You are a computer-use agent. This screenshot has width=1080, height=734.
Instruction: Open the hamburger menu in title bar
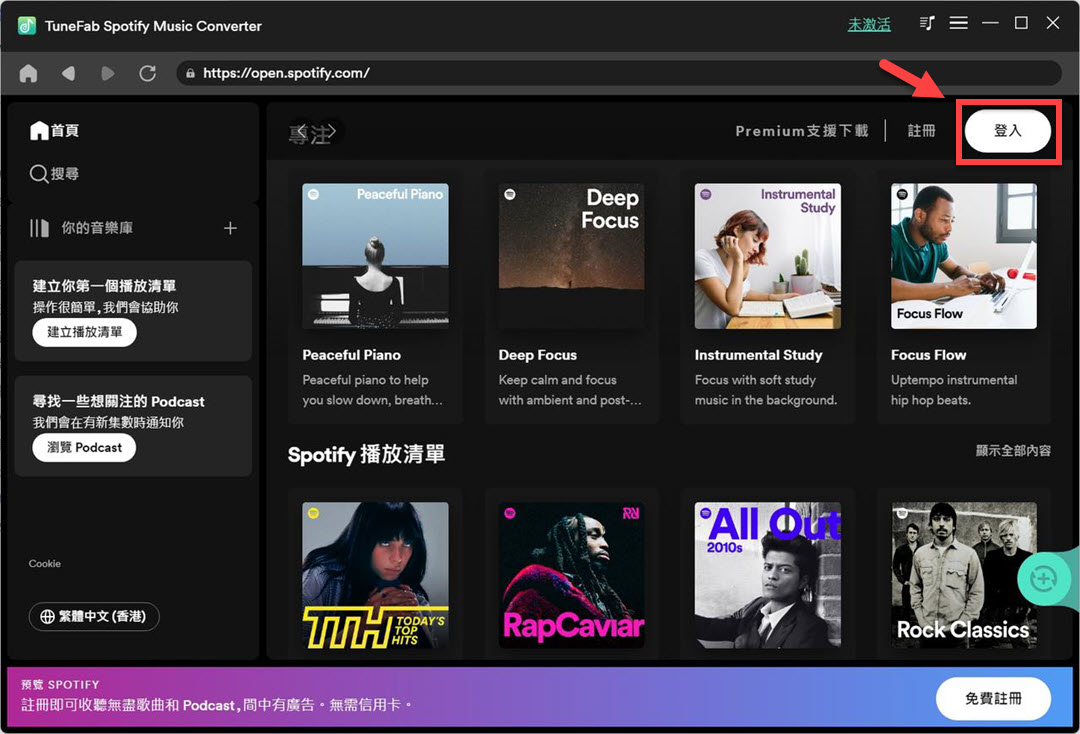click(x=958, y=23)
